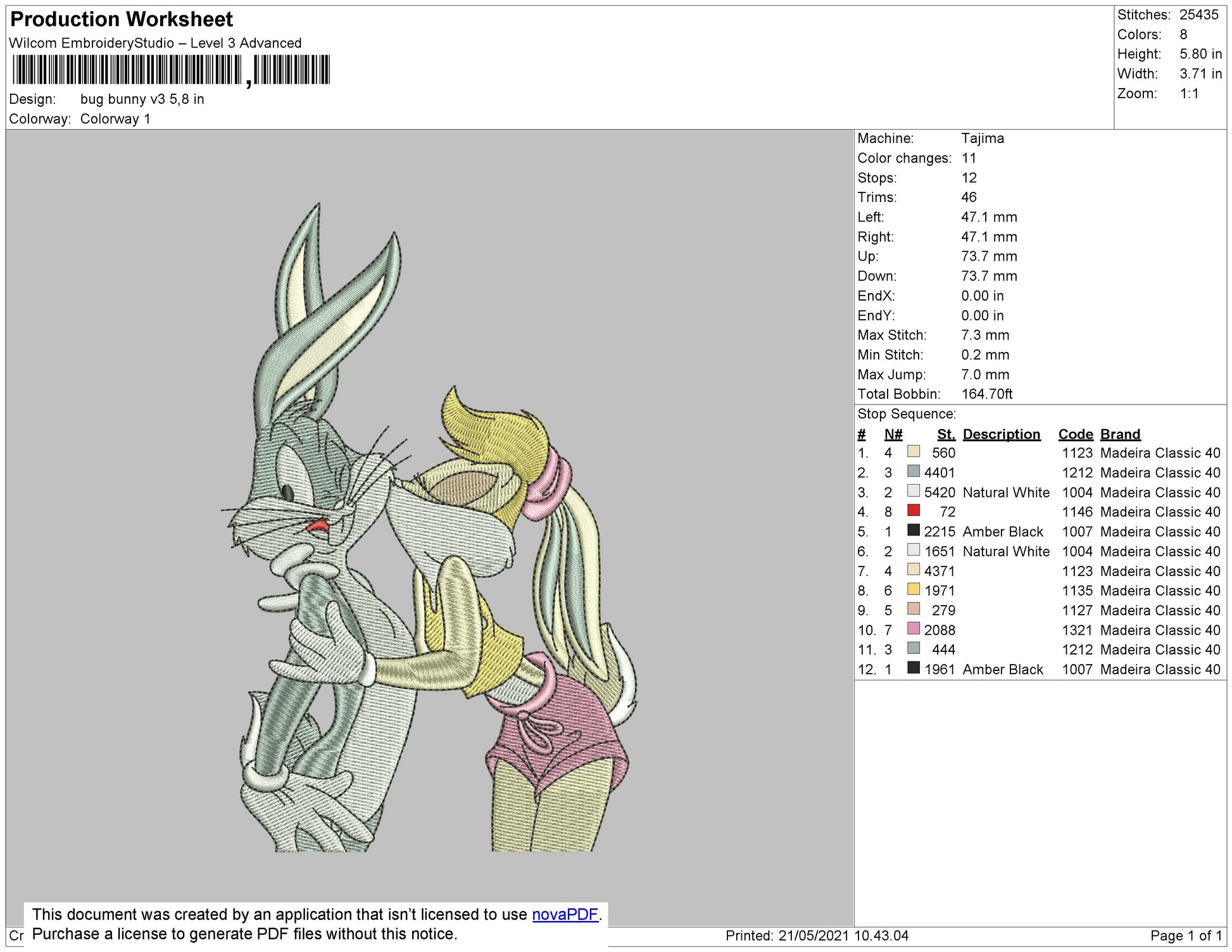
Task: Open the novaPDF link in the notice
Action: (x=566, y=915)
